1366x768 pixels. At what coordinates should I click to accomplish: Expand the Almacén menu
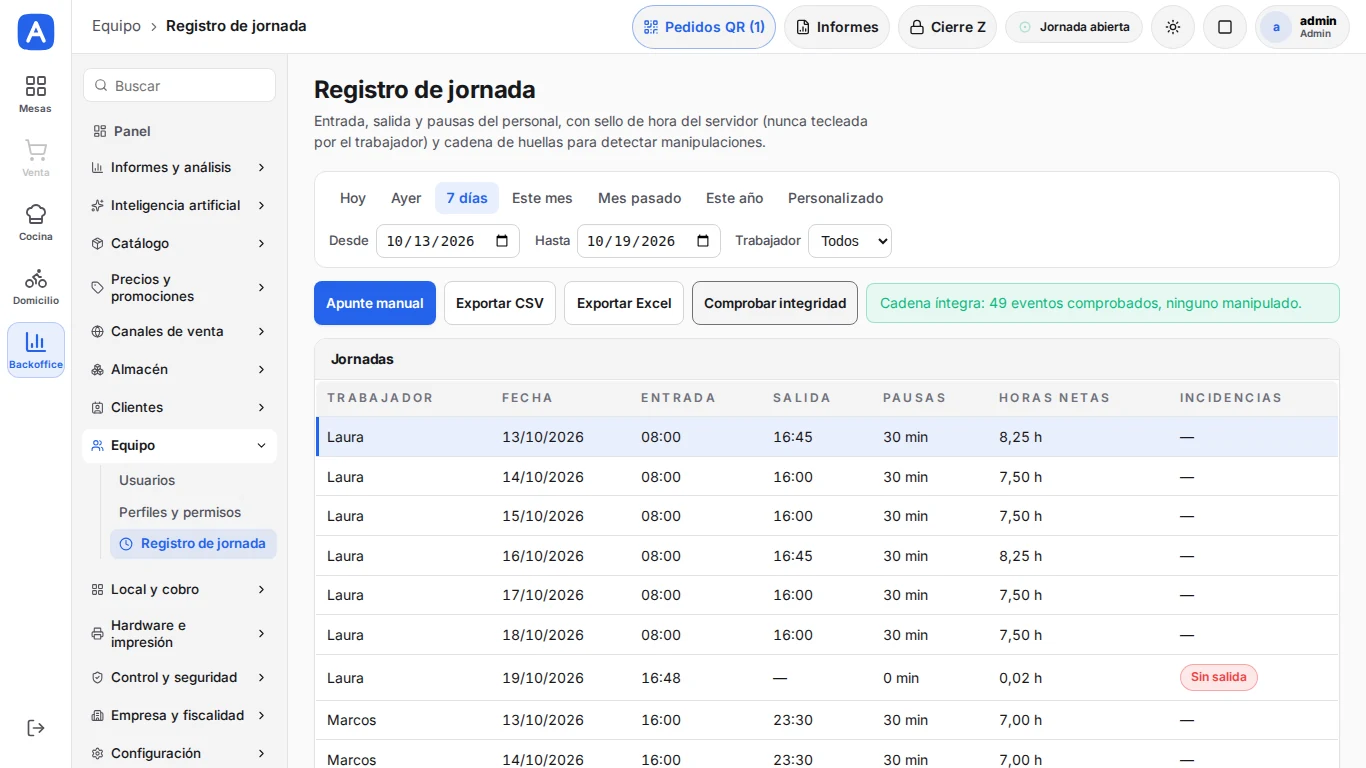(180, 369)
